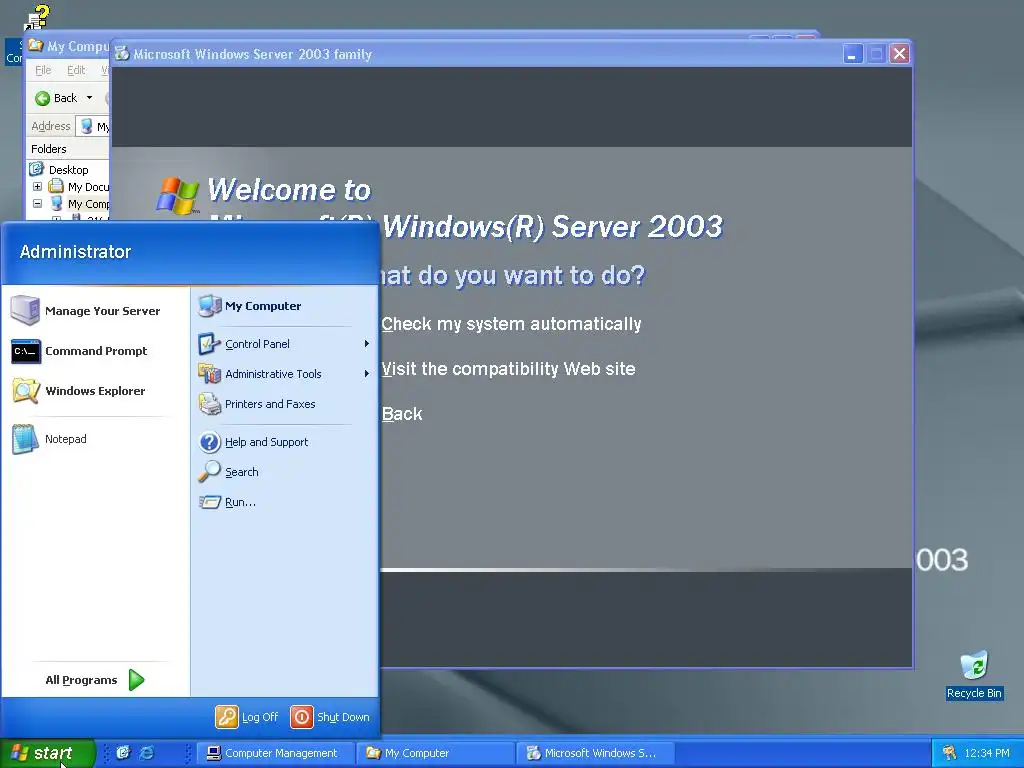Click the Control Panel icon
This screenshot has height=768, width=1024.
(x=209, y=344)
